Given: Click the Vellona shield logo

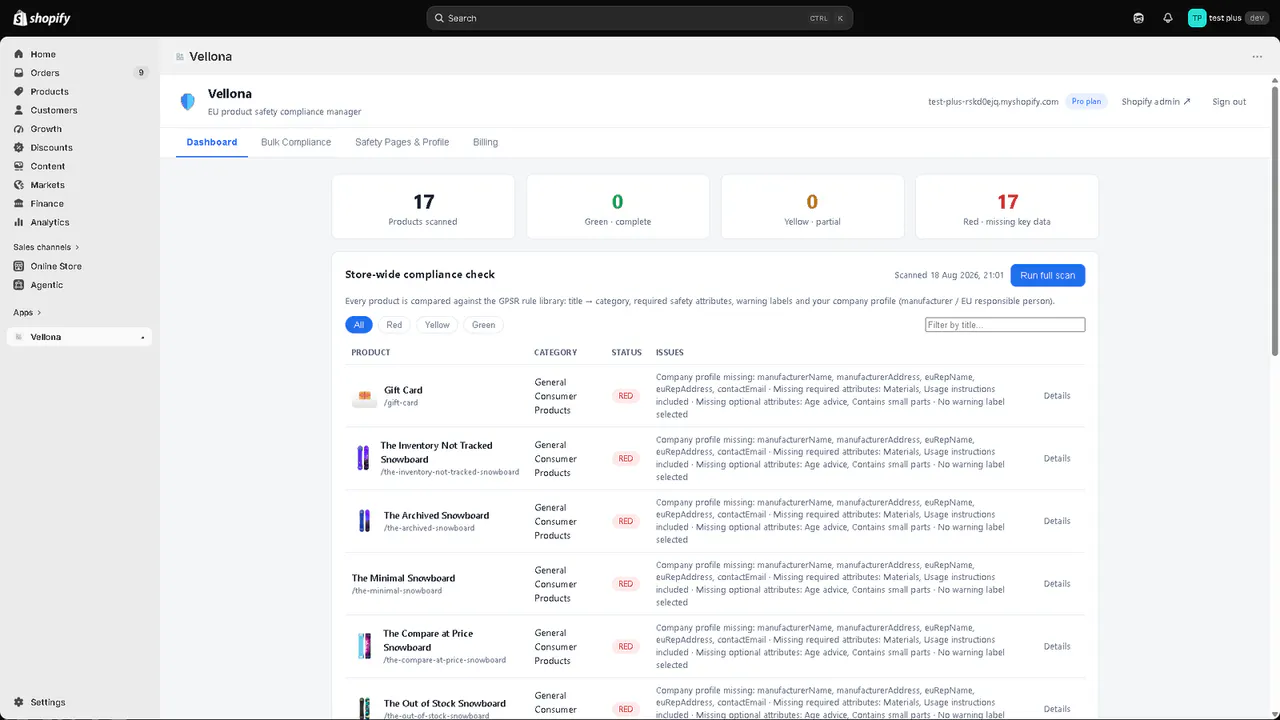Looking at the screenshot, I should 187,101.
